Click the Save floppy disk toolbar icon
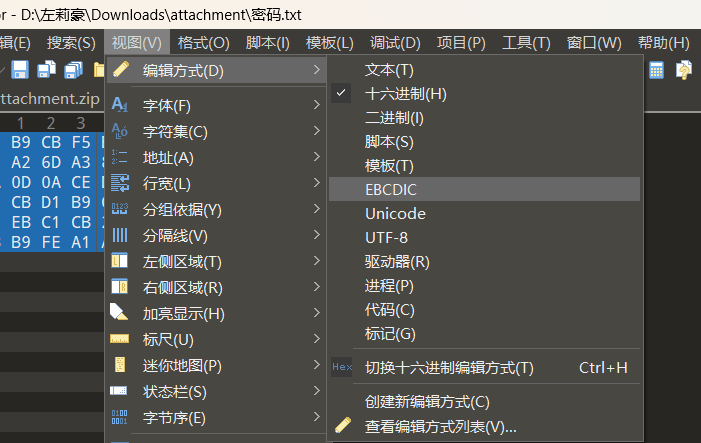Image resolution: width=701 pixels, height=443 pixels. click(x=20, y=70)
